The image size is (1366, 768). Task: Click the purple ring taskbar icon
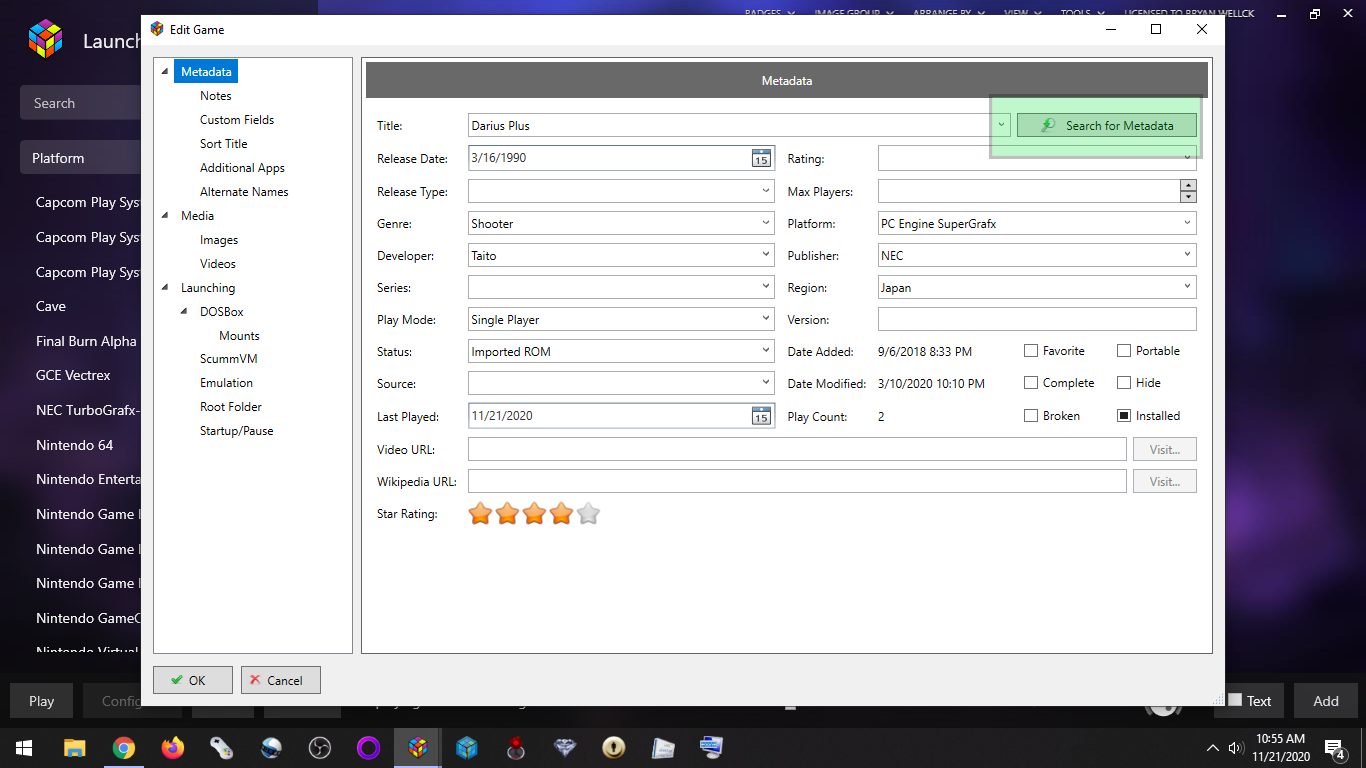(369, 747)
